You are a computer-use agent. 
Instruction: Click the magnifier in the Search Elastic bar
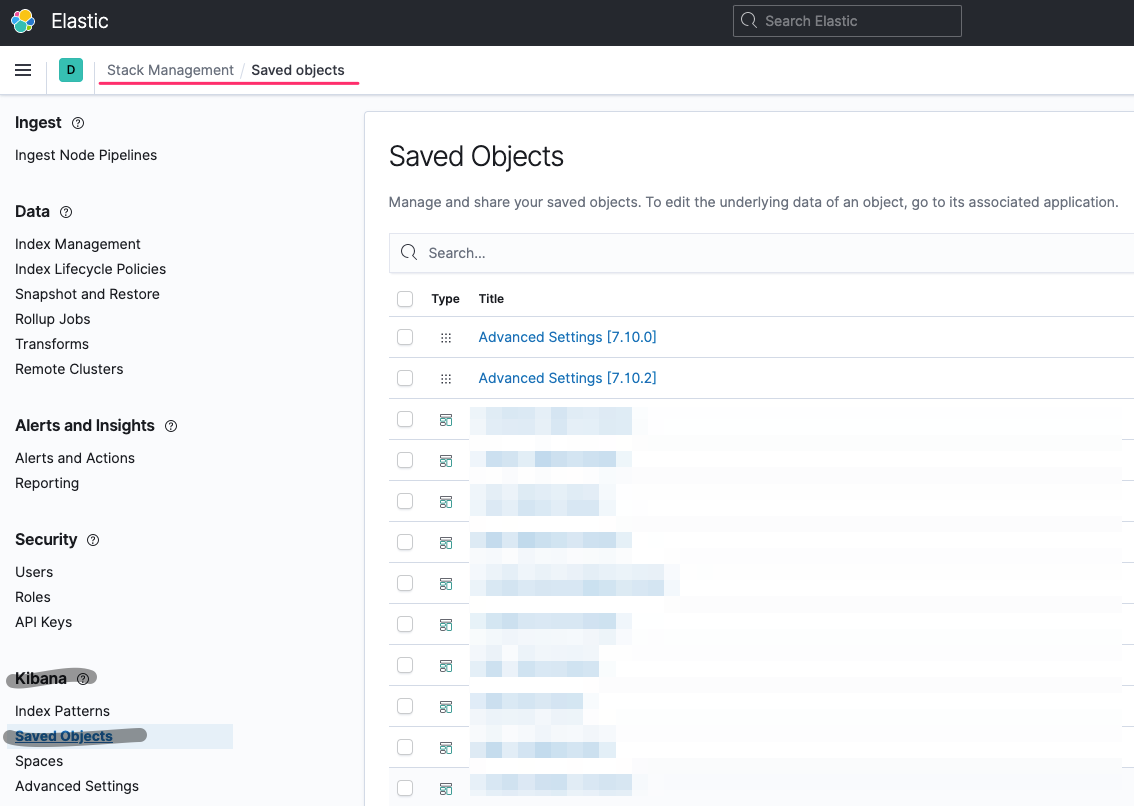pyautogui.click(x=747, y=20)
